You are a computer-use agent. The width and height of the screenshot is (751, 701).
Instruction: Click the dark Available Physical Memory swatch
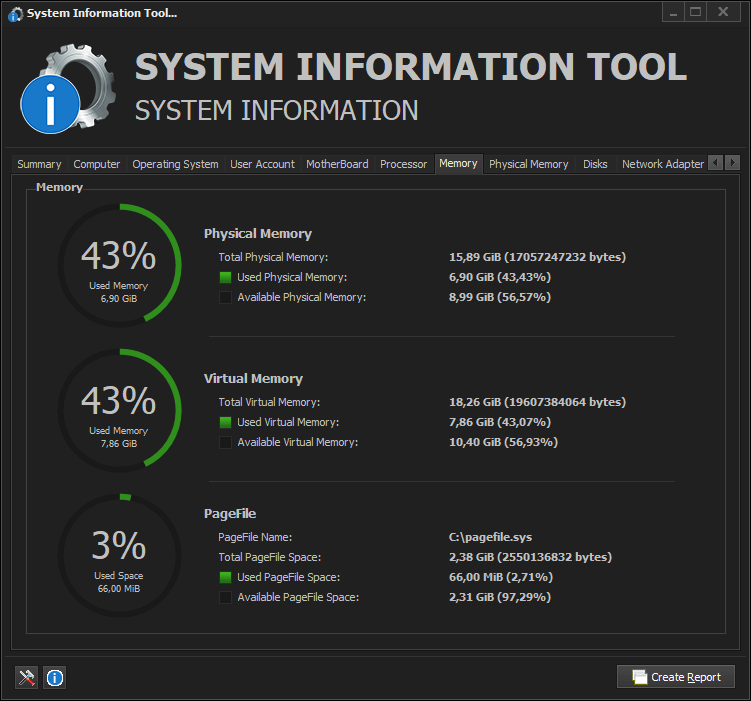225,297
